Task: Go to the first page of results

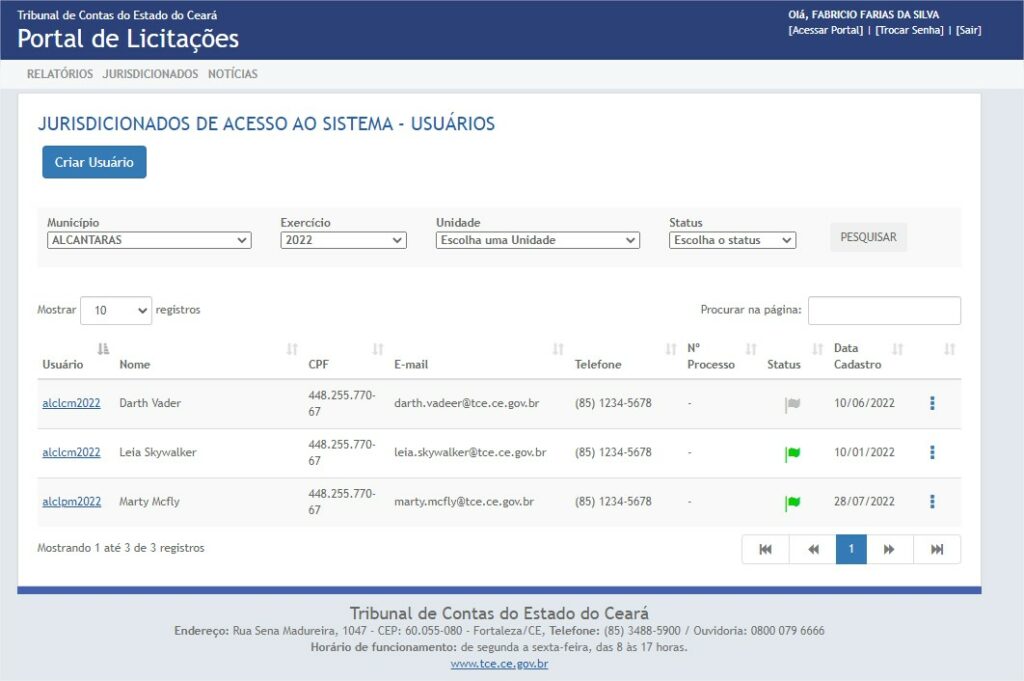Action: pyautogui.click(x=765, y=549)
